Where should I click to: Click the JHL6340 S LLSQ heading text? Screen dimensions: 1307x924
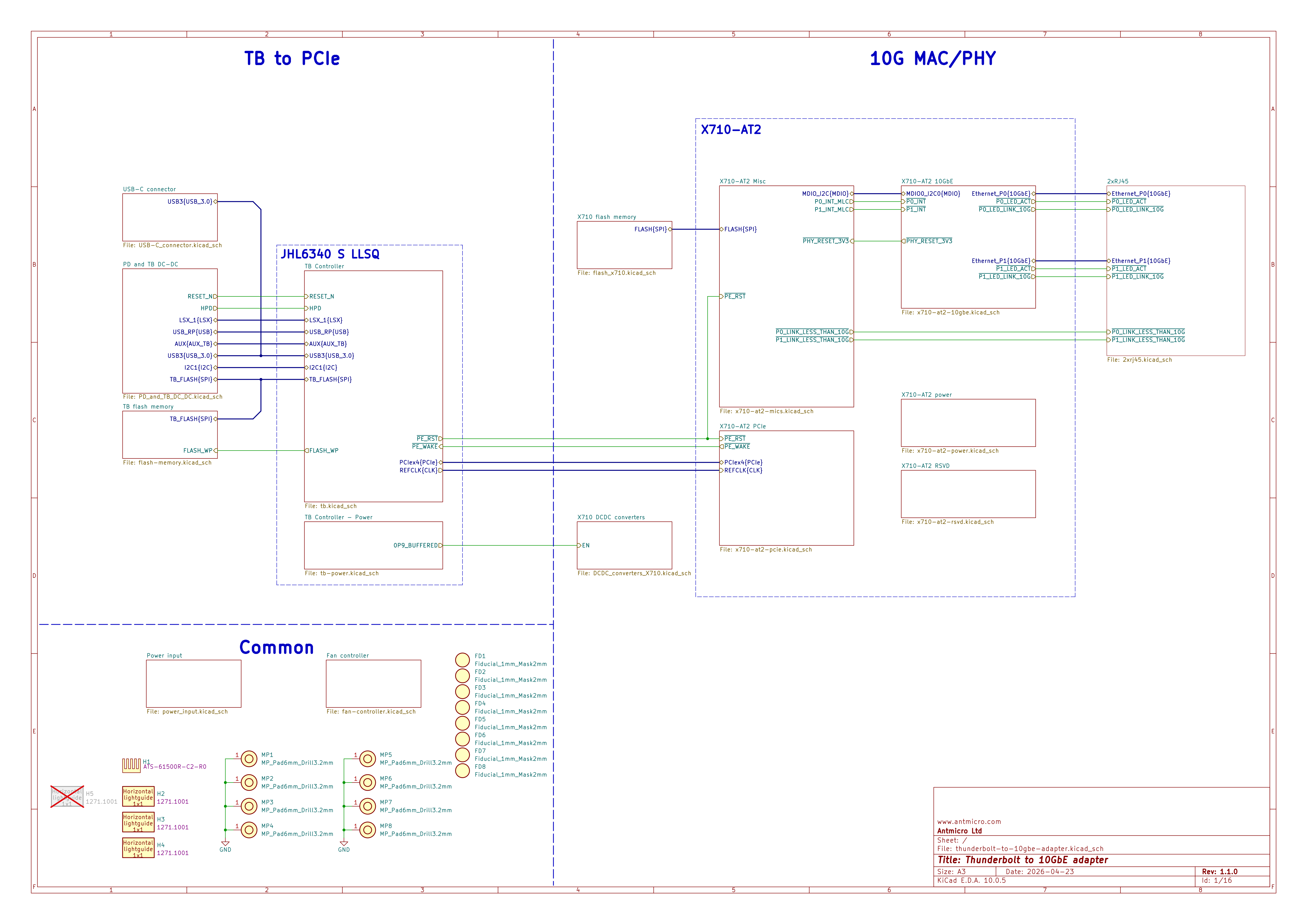point(330,254)
